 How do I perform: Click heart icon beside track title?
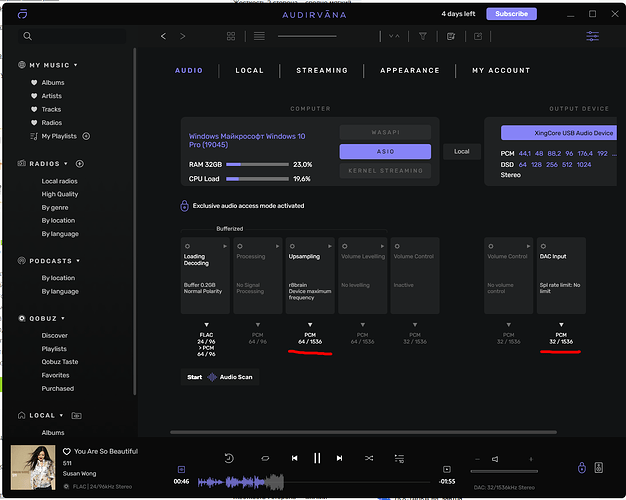coord(67,451)
